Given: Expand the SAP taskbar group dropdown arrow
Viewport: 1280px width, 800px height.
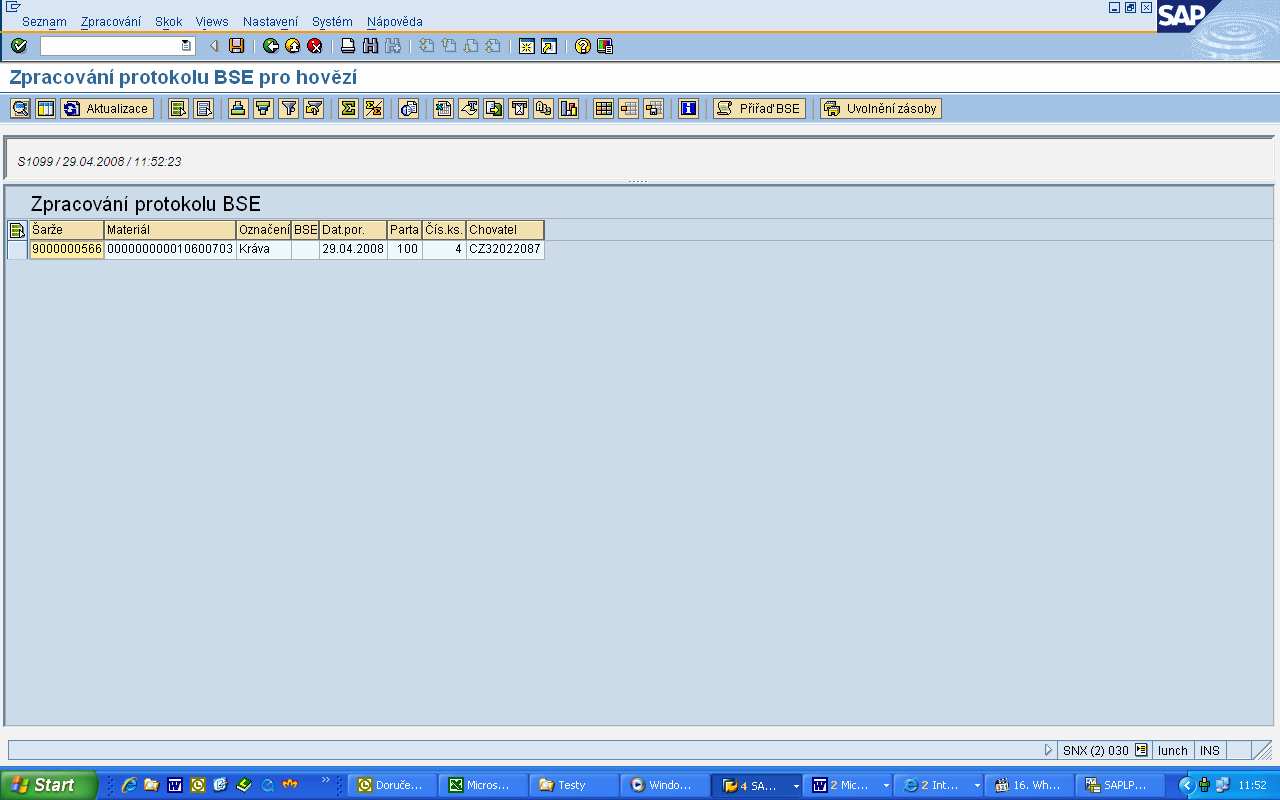Looking at the screenshot, I should pos(796,786).
